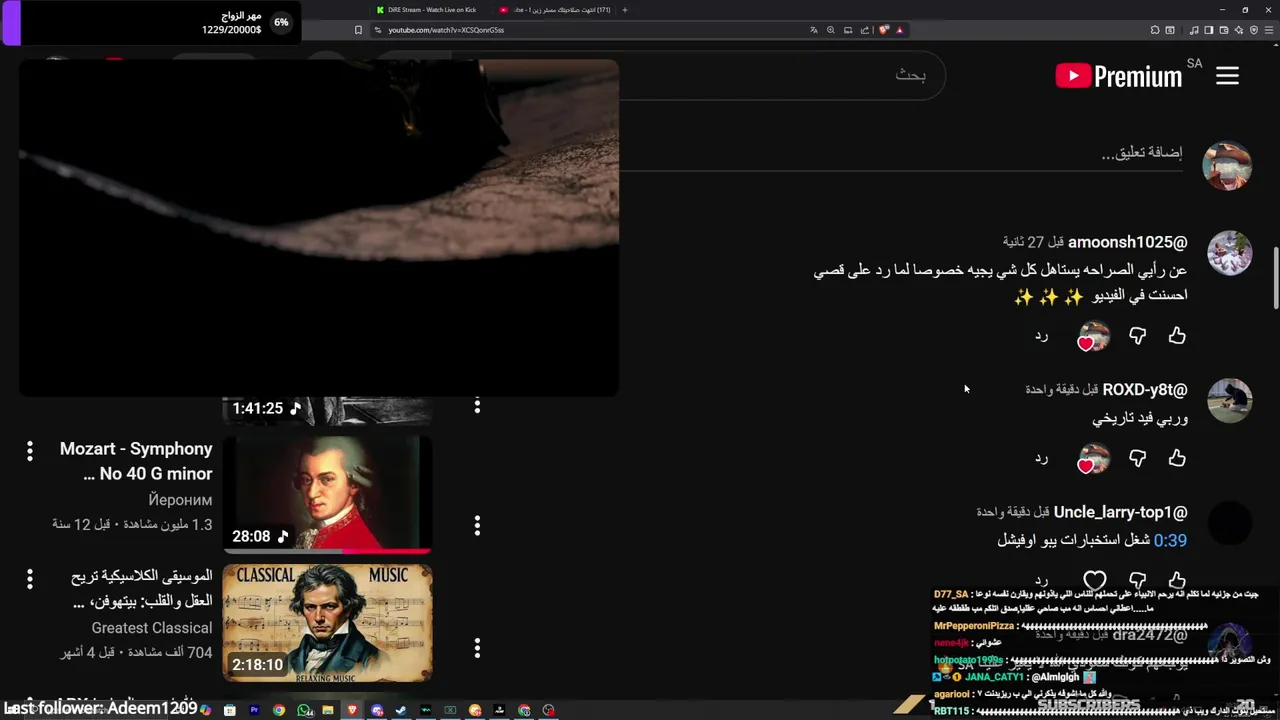1280x720 pixels.
Task: Open the page zoom magnifier icon
Action: tap(831, 30)
